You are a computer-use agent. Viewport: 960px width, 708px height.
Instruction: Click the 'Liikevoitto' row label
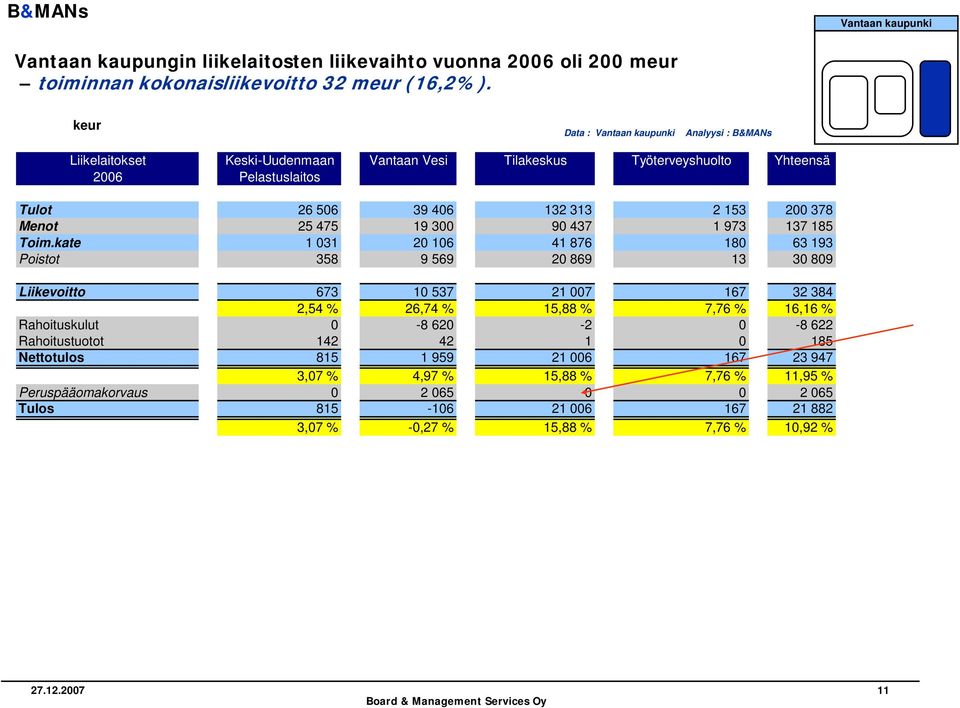(x=52, y=292)
